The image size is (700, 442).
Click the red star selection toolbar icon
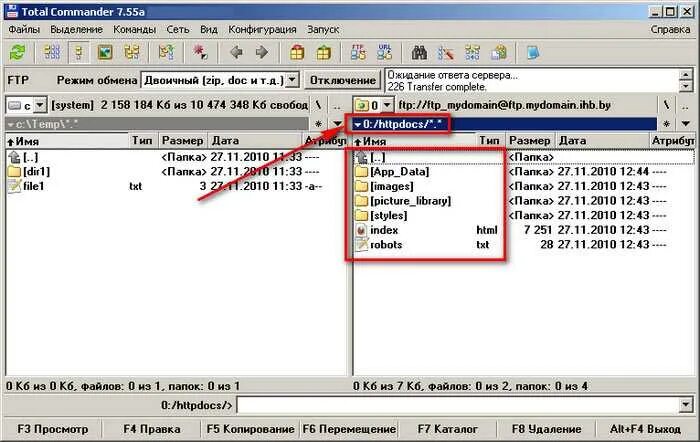tap(200, 53)
